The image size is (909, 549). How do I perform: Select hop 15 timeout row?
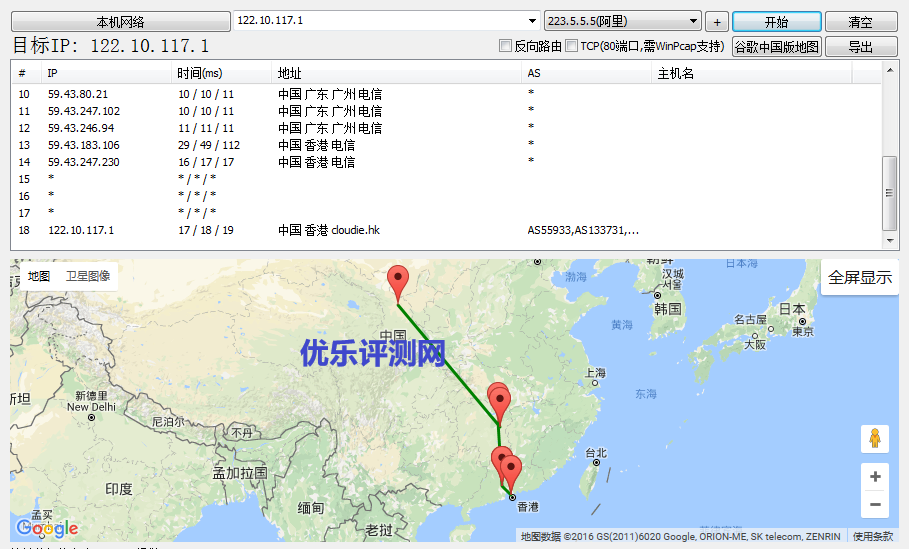point(446,179)
